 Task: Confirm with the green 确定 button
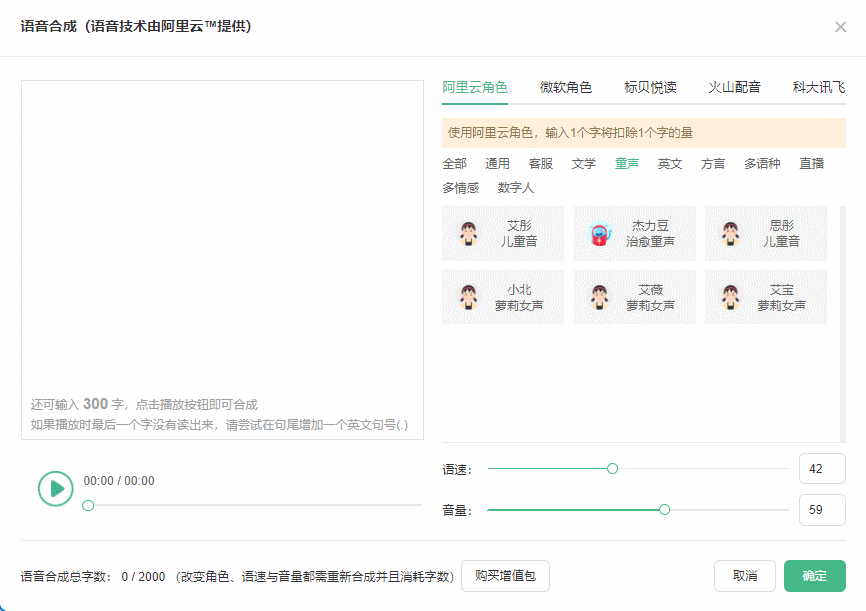(x=815, y=576)
